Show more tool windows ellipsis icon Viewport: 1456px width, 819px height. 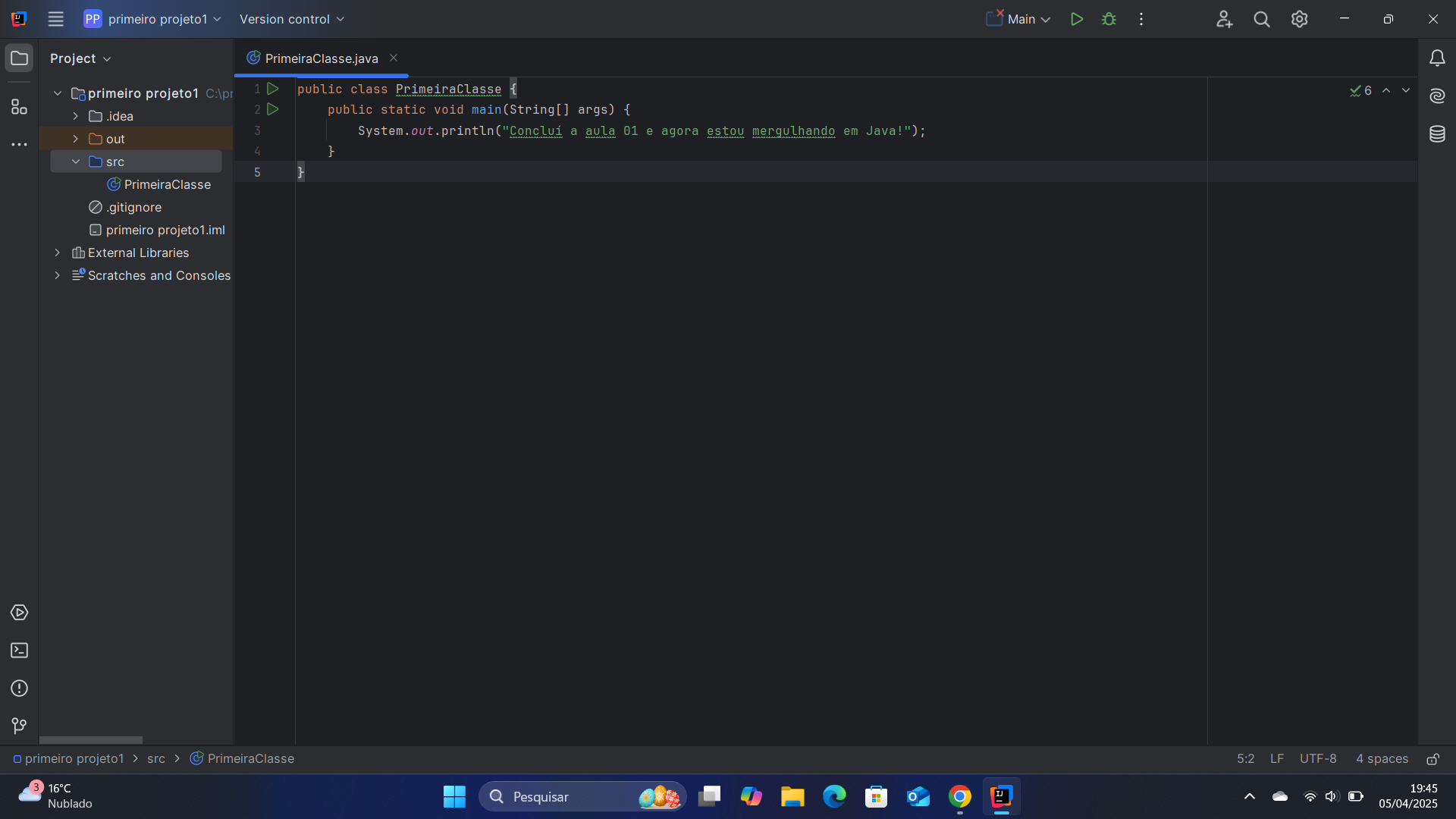coord(19,144)
